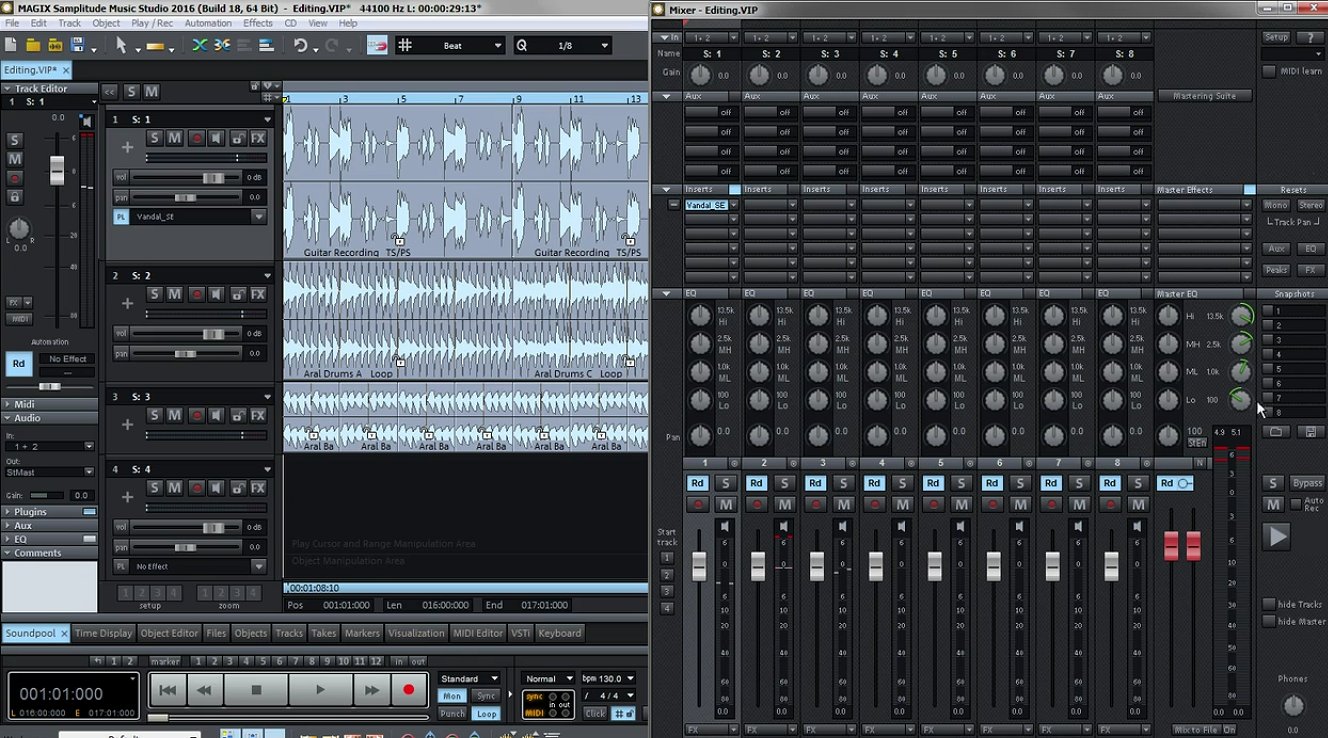
Task: Jump to start with skip-back transport button
Action: (168, 690)
